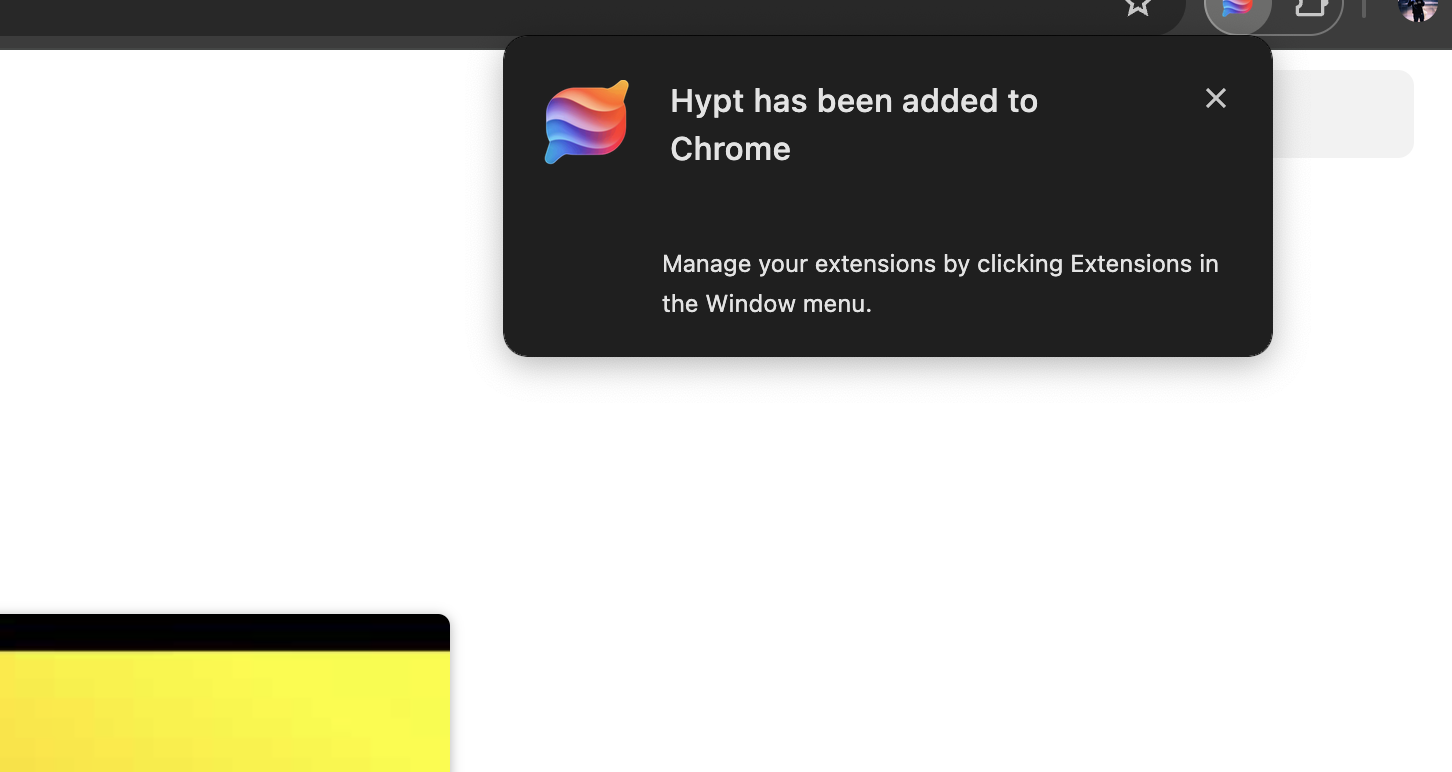Click the Hypt logo in the popup
Viewport: 1452px width, 772px height.
click(587, 122)
